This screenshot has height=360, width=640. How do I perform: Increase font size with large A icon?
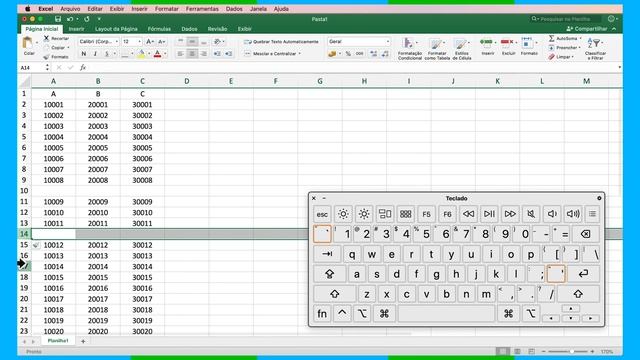tap(150, 42)
